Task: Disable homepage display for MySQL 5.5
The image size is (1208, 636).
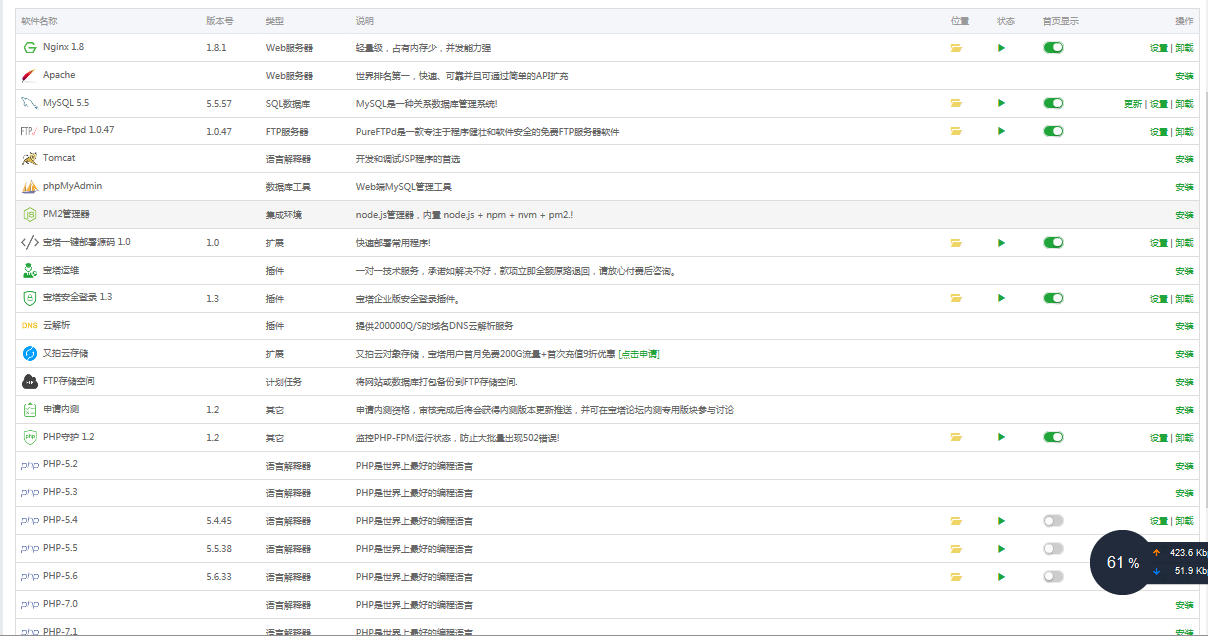Action: tap(1053, 103)
